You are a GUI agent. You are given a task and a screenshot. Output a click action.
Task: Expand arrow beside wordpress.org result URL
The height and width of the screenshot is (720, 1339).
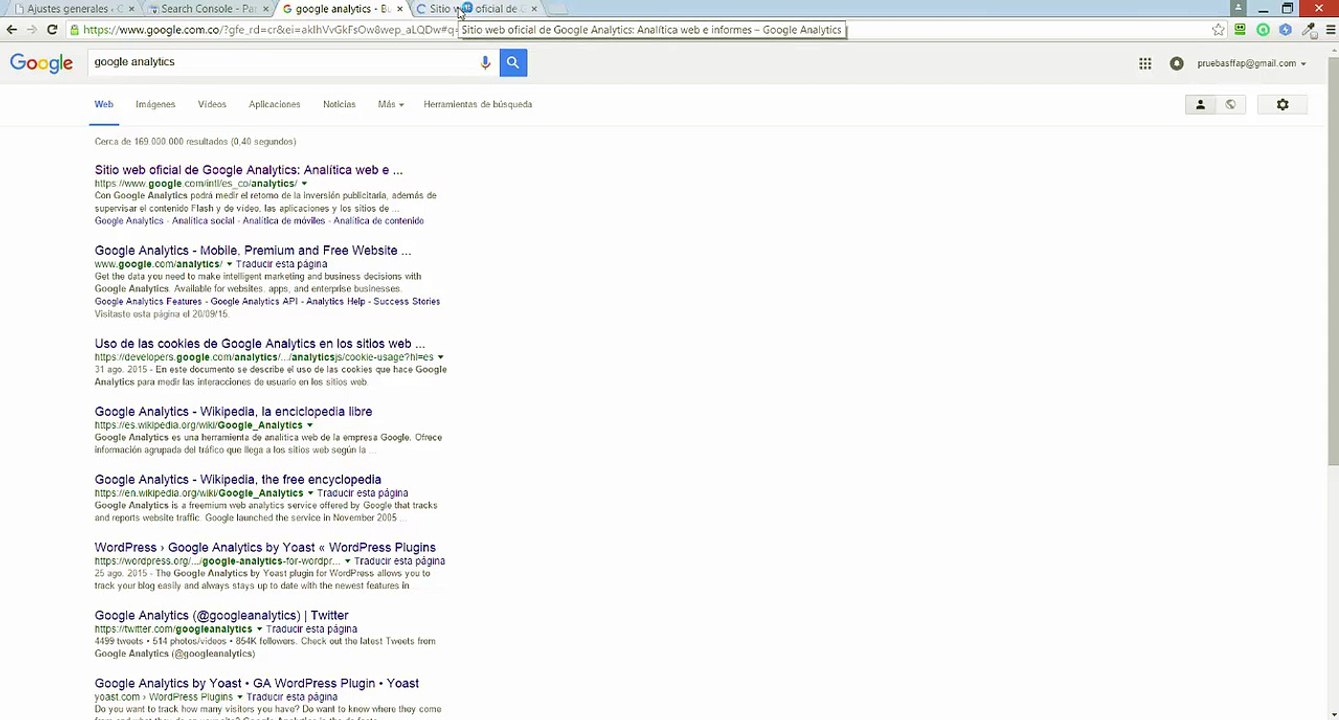[348, 561]
